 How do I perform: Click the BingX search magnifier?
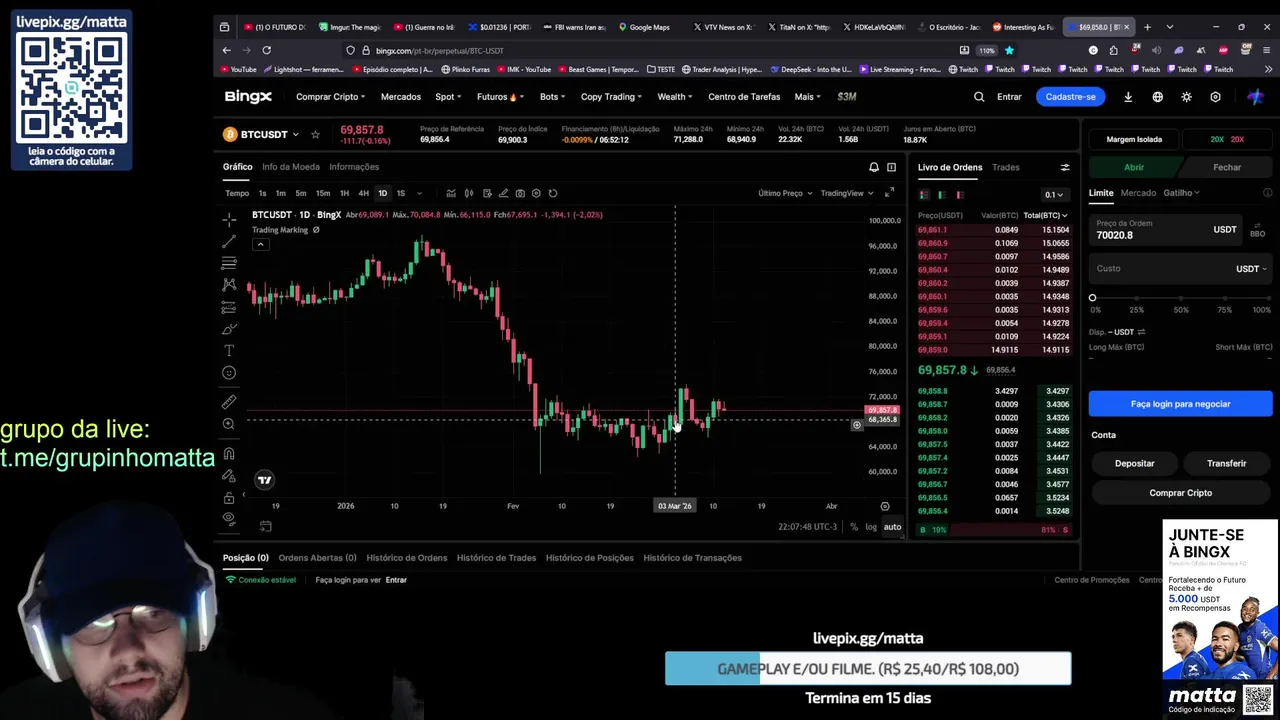tap(979, 97)
